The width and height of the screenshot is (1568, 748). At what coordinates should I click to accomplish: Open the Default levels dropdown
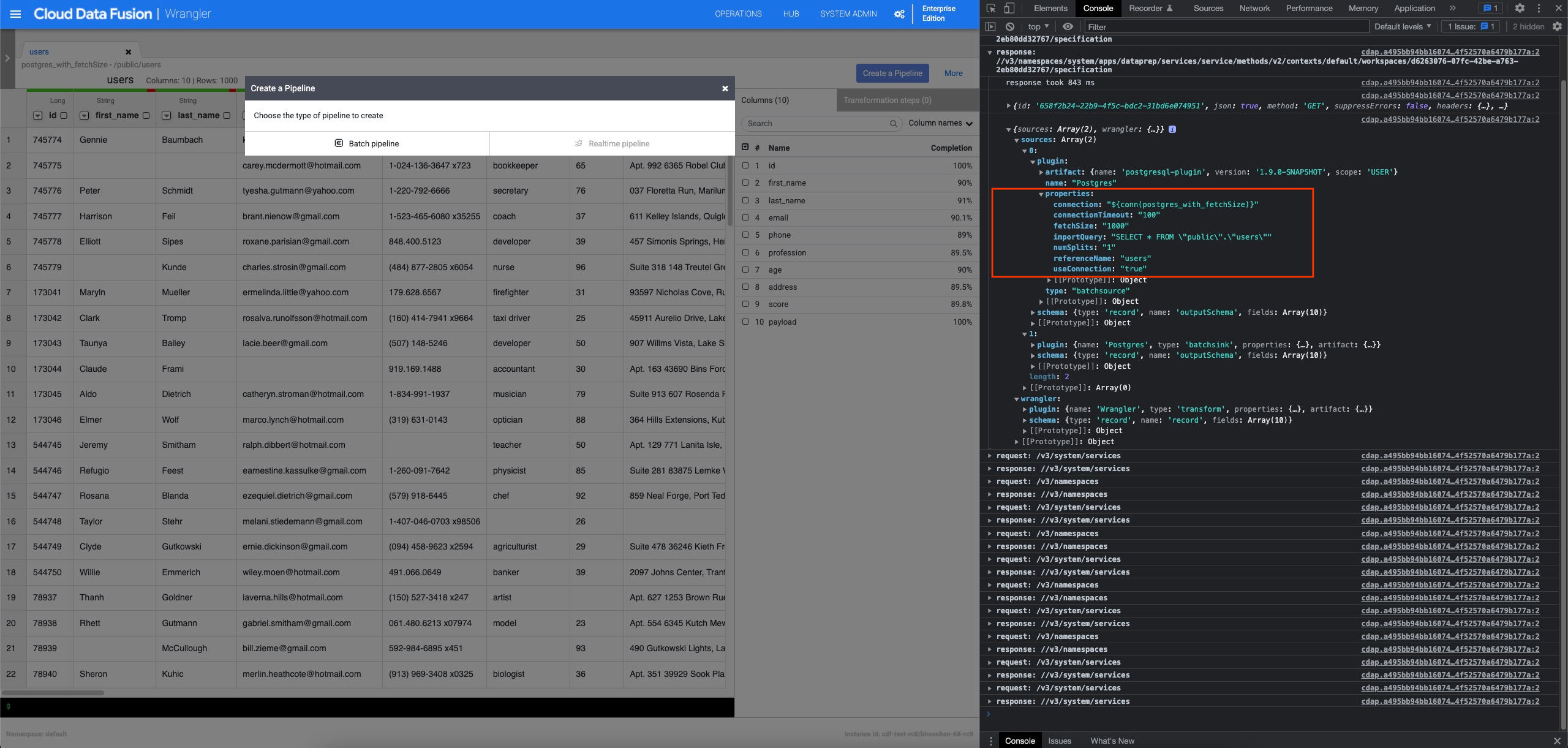pyautogui.click(x=1402, y=26)
